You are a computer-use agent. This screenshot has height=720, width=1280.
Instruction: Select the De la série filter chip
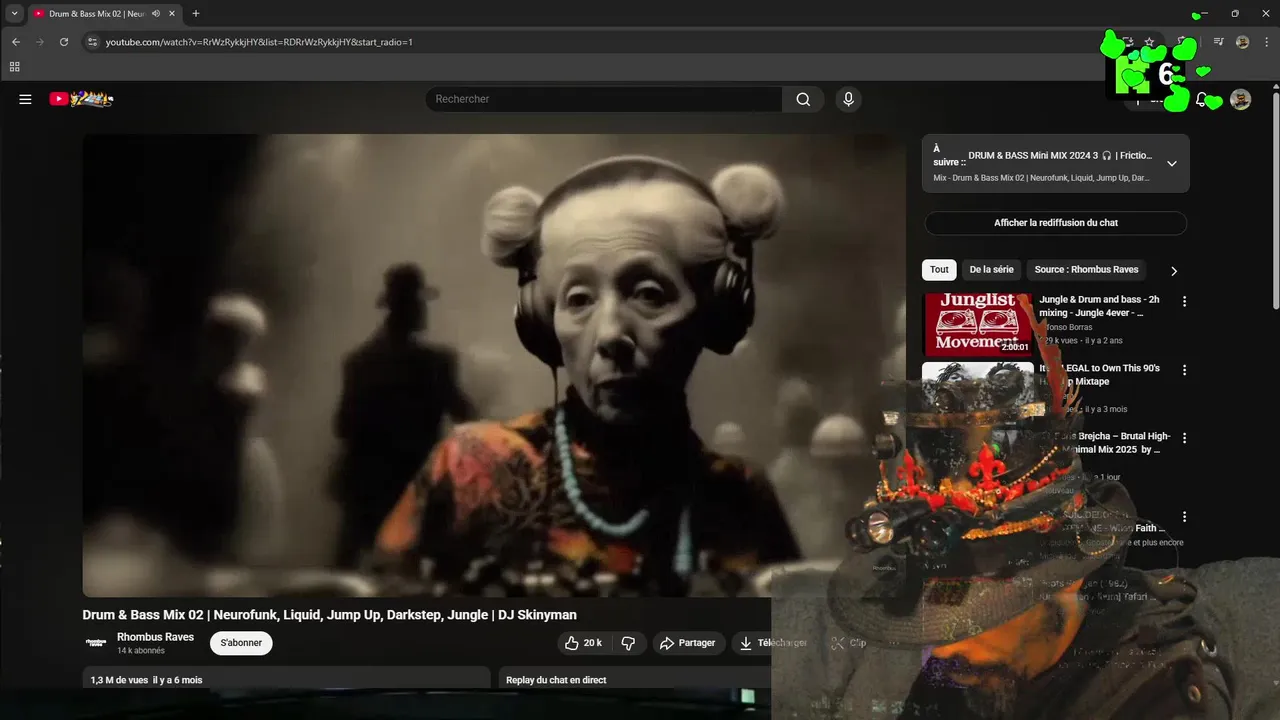991,270
